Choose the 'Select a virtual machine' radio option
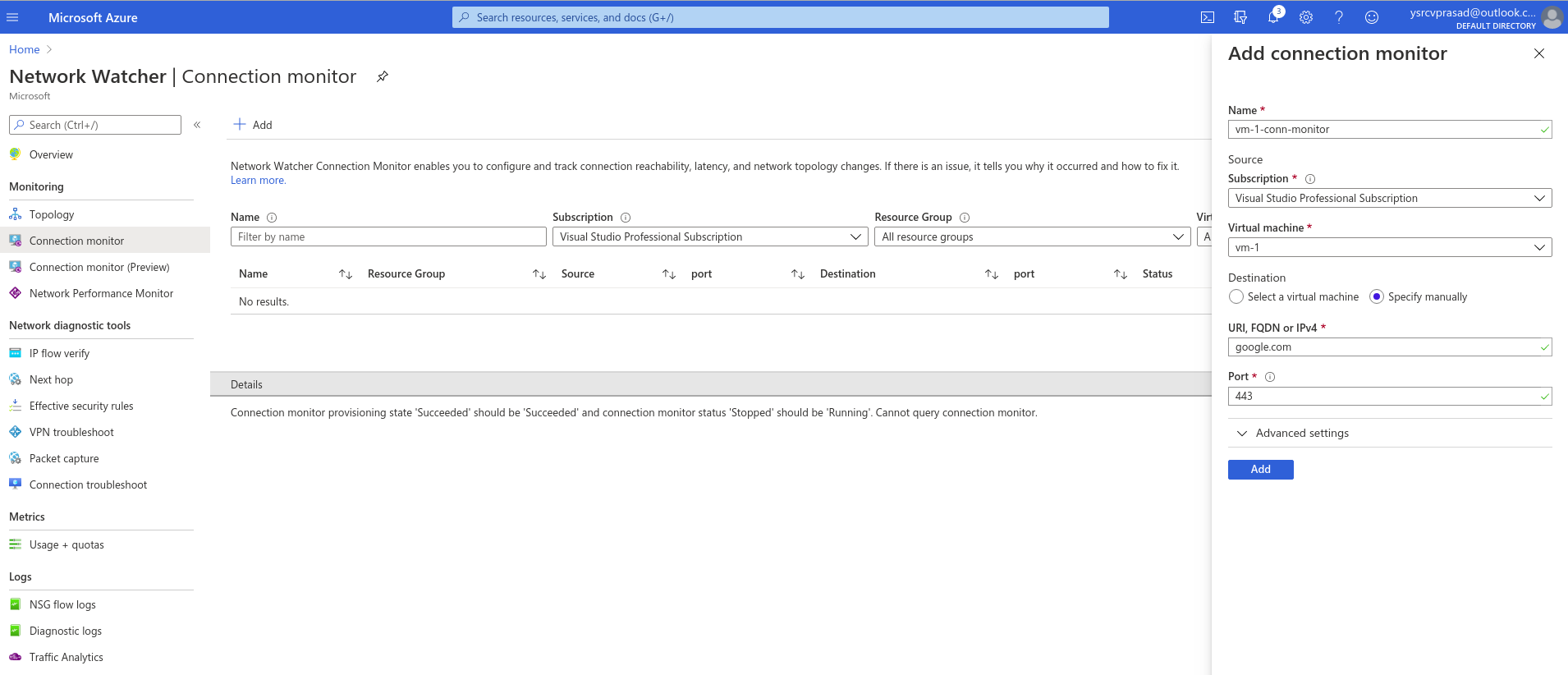 pos(1236,296)
